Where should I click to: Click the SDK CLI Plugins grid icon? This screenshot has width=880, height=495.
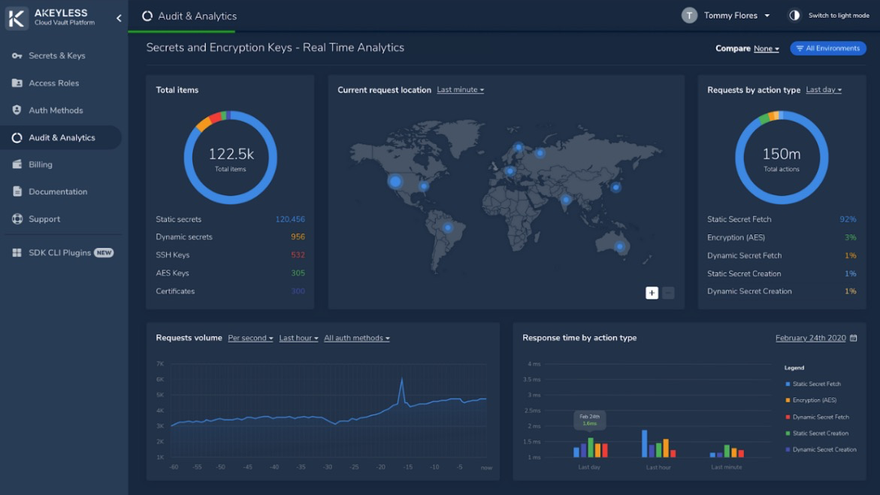[17, 253]
